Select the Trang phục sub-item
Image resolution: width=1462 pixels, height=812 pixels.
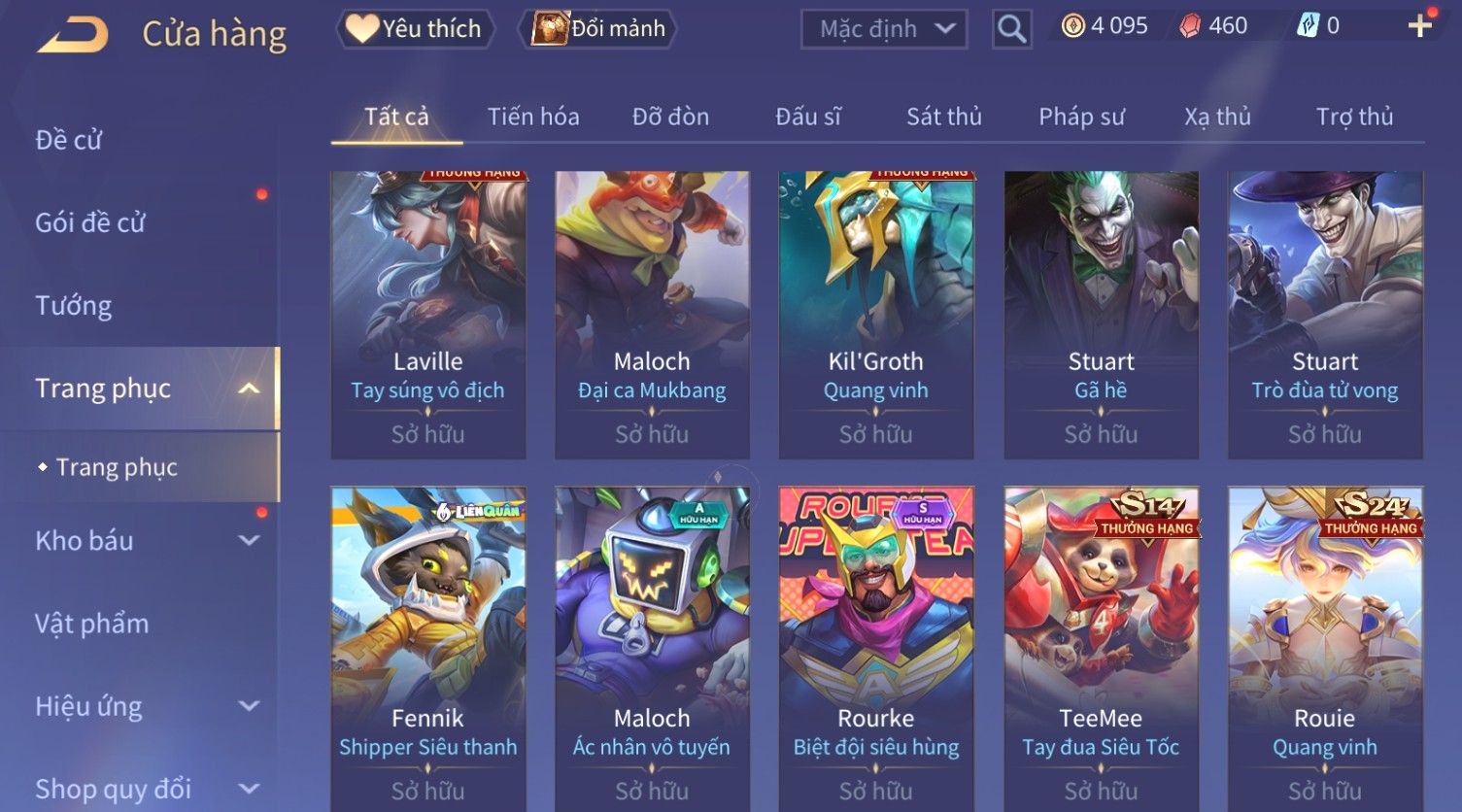coord(117,467)
